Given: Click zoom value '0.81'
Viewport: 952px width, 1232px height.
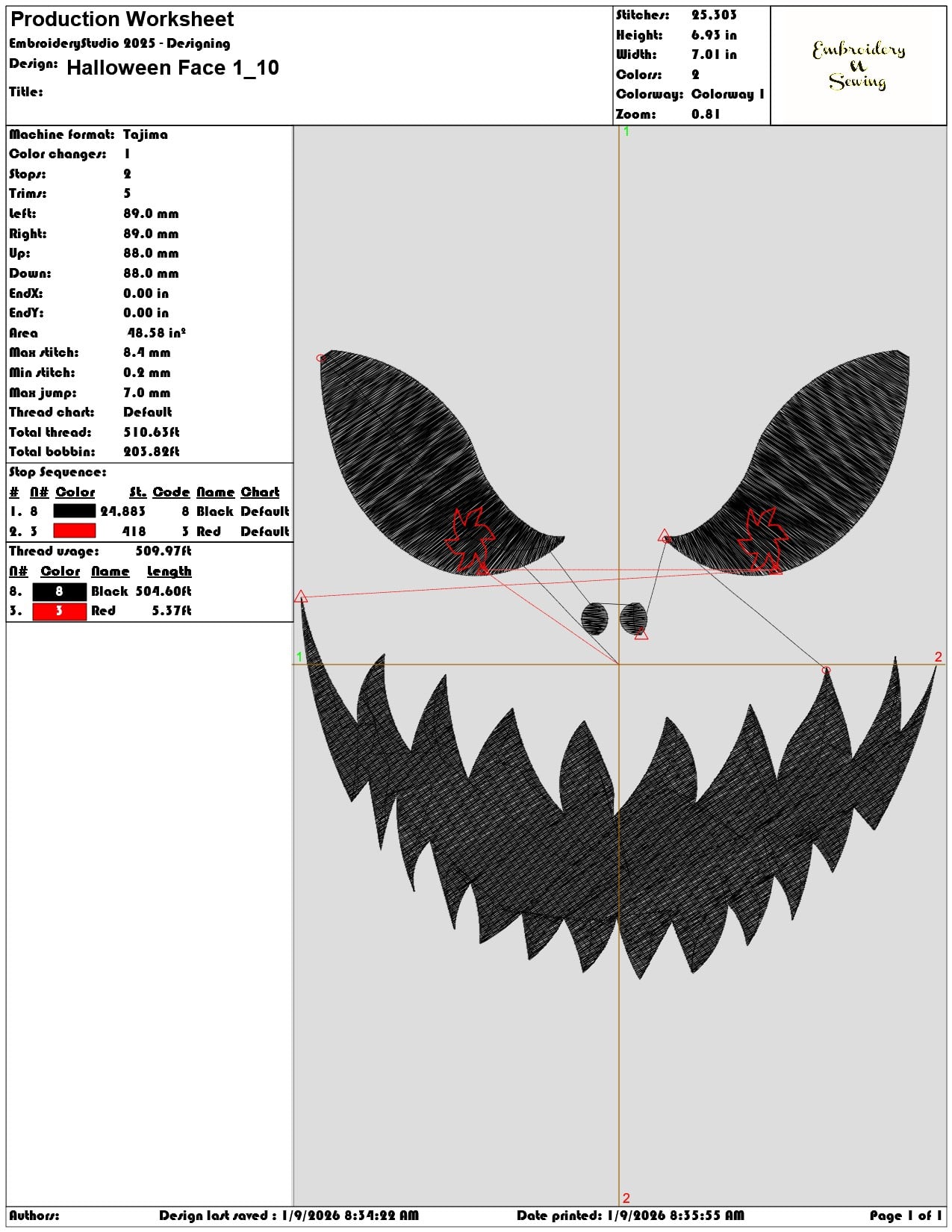Looking at the screenshot, I should [x=706, y=114].
